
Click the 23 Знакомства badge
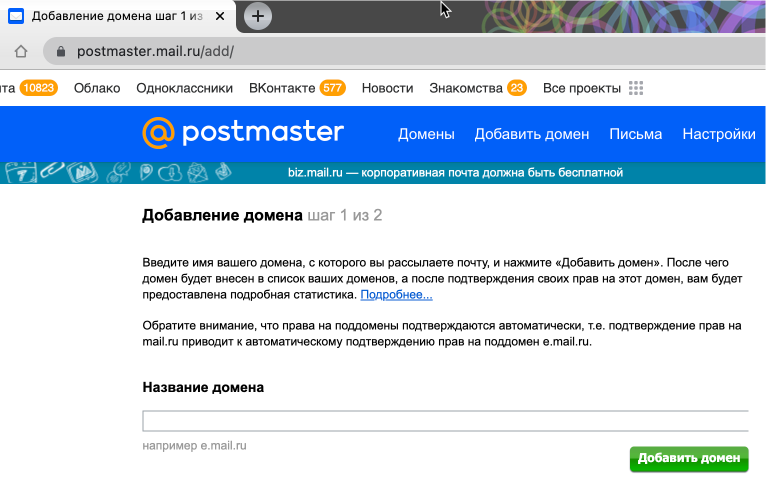516,88
